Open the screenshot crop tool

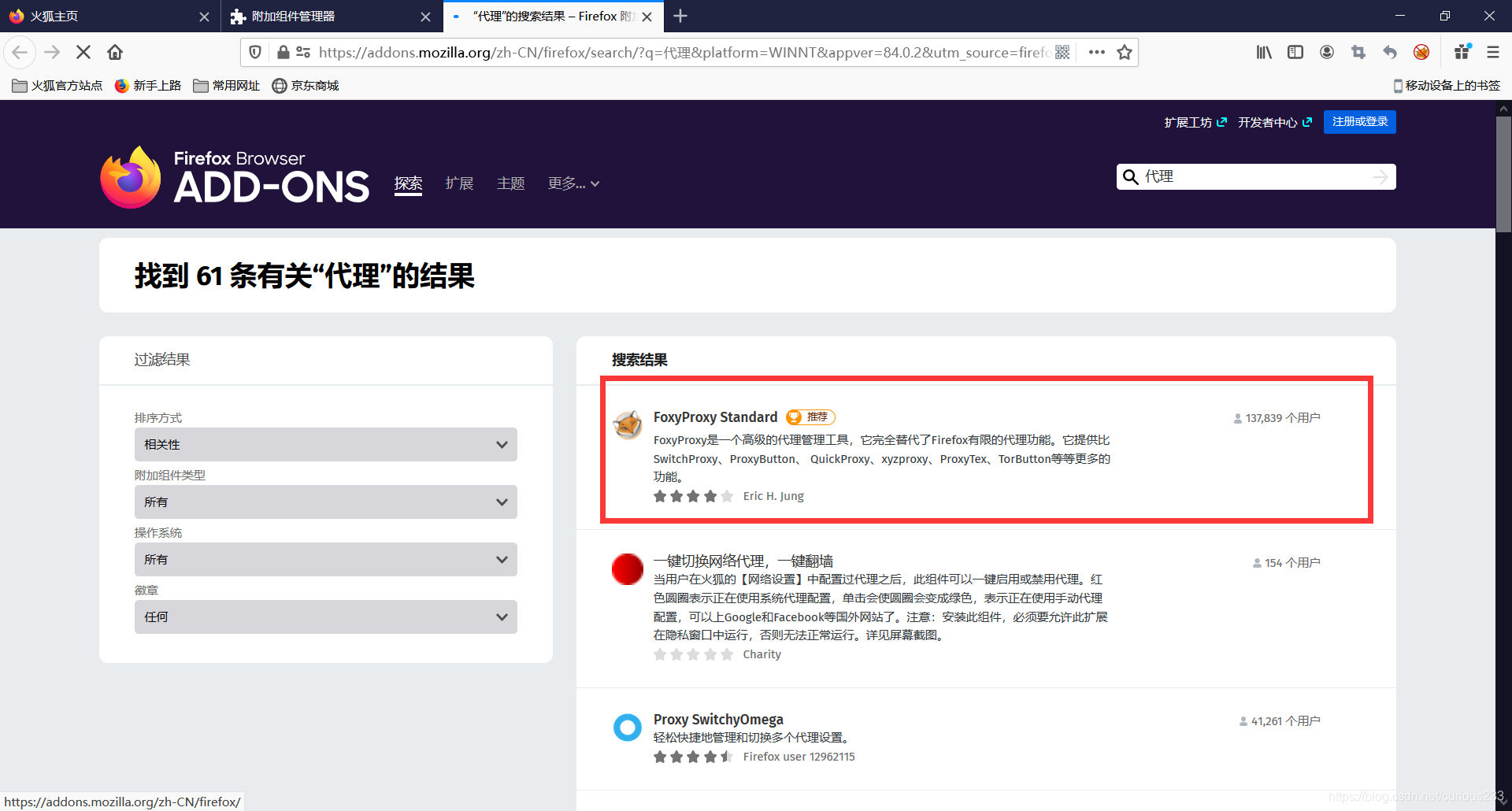(1358, 52)
